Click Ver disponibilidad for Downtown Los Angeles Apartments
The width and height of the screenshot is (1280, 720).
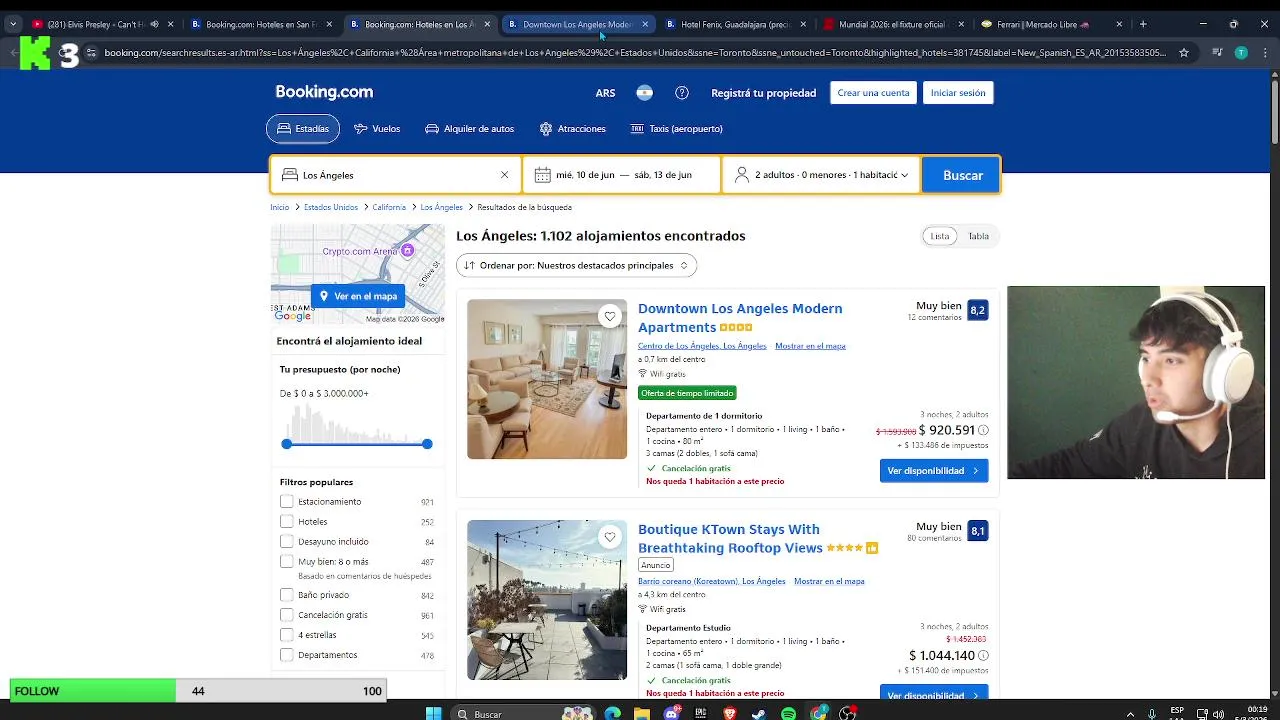[x=934, y=471]
